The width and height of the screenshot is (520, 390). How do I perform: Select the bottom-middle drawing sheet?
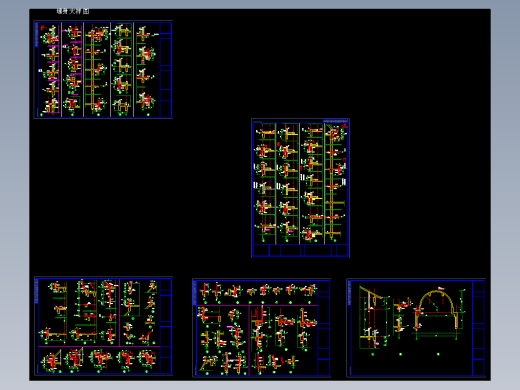[262, 328]
